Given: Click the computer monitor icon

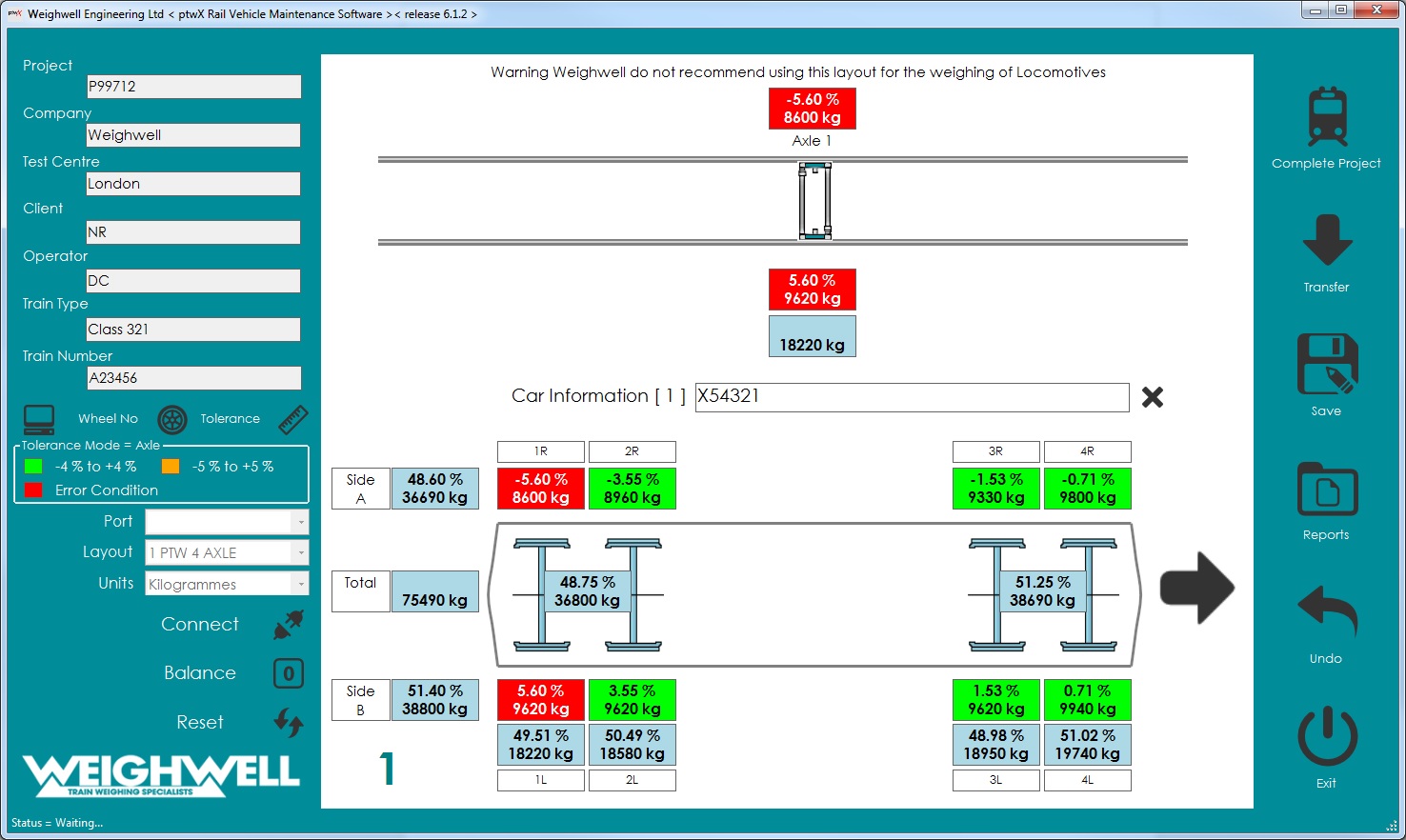Looking at the screenshot, I should [x=39, y=419].
